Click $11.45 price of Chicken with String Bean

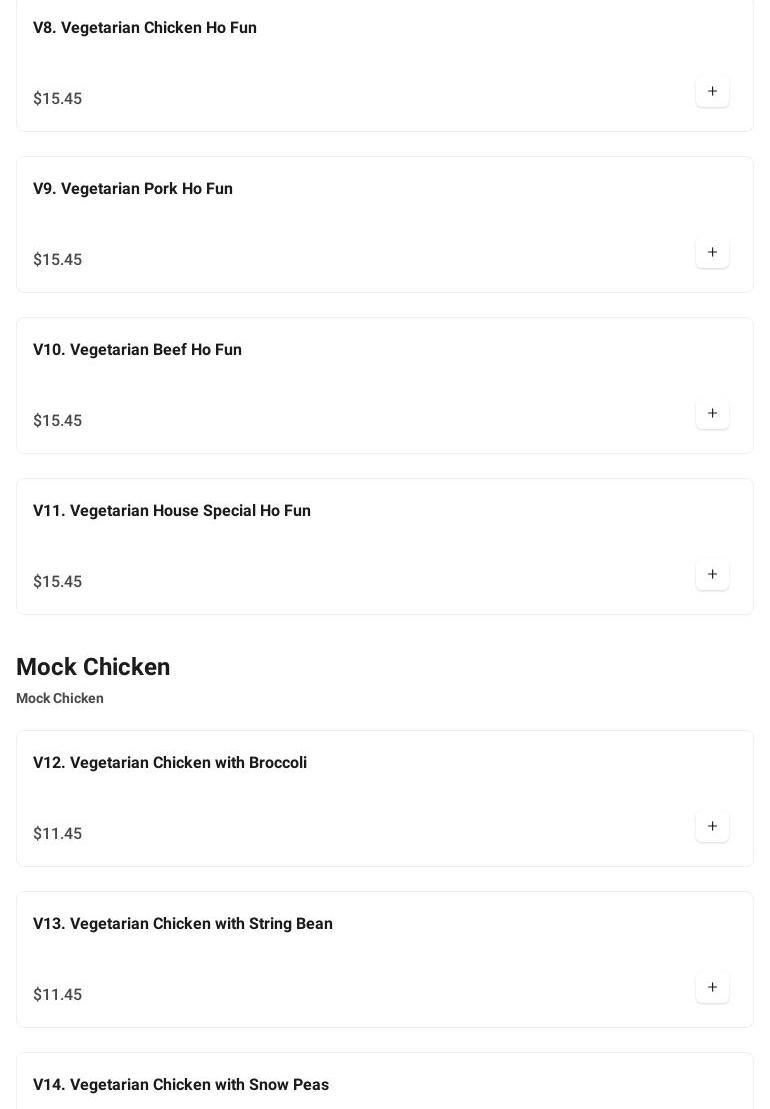tap(58, 995)
